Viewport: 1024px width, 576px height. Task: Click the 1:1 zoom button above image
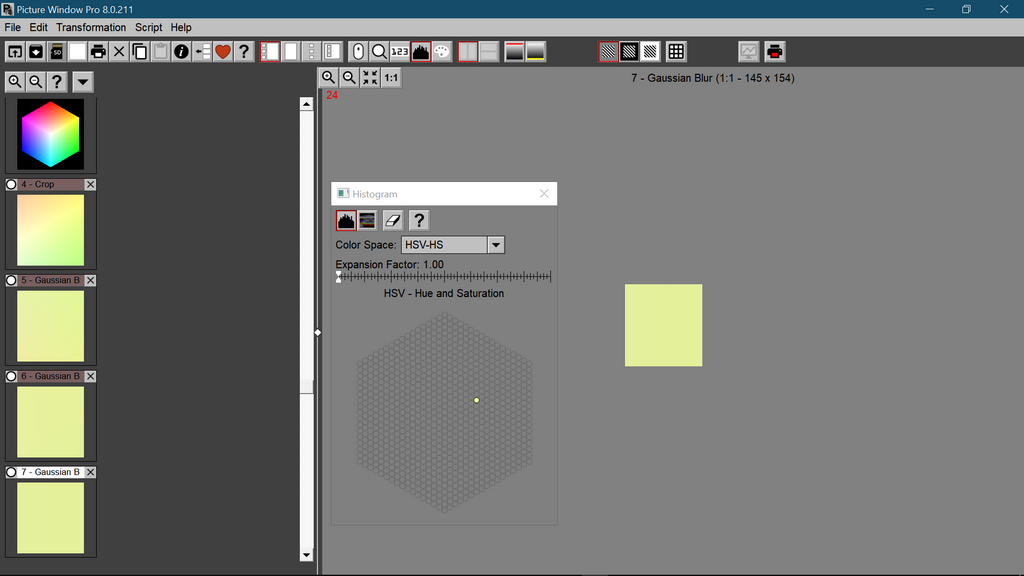point(391,78)
